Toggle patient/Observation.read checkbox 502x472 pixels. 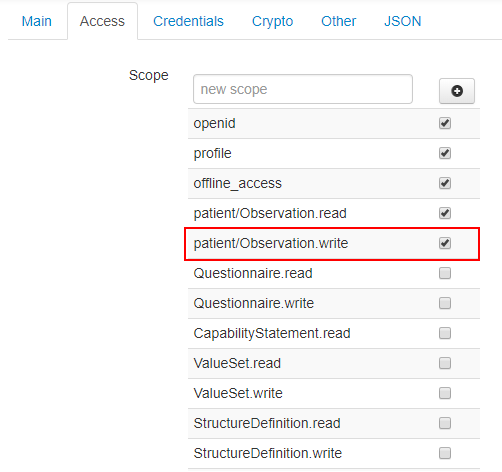445,213
